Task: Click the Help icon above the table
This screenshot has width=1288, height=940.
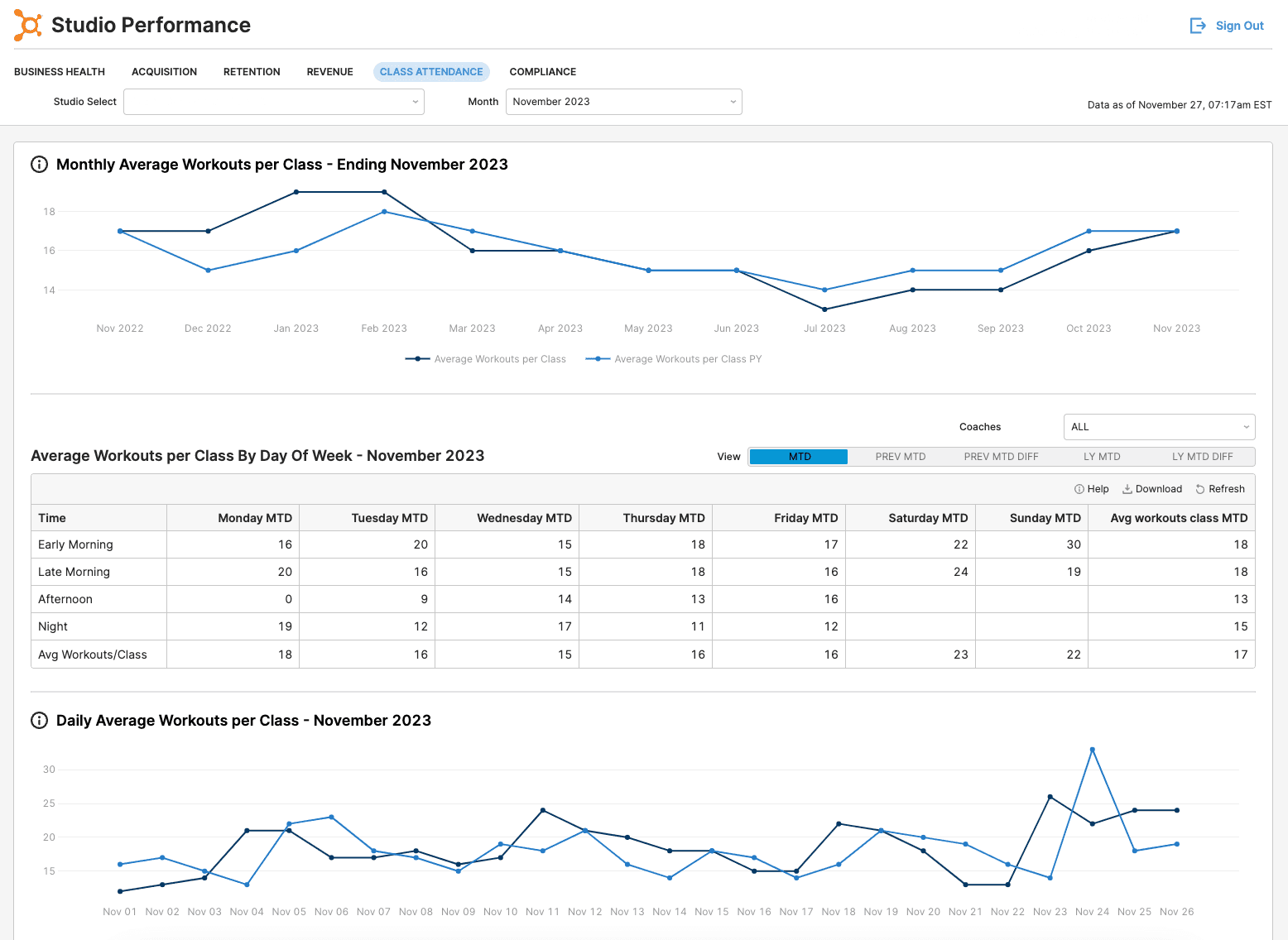Action: [x=1079, y=489]
